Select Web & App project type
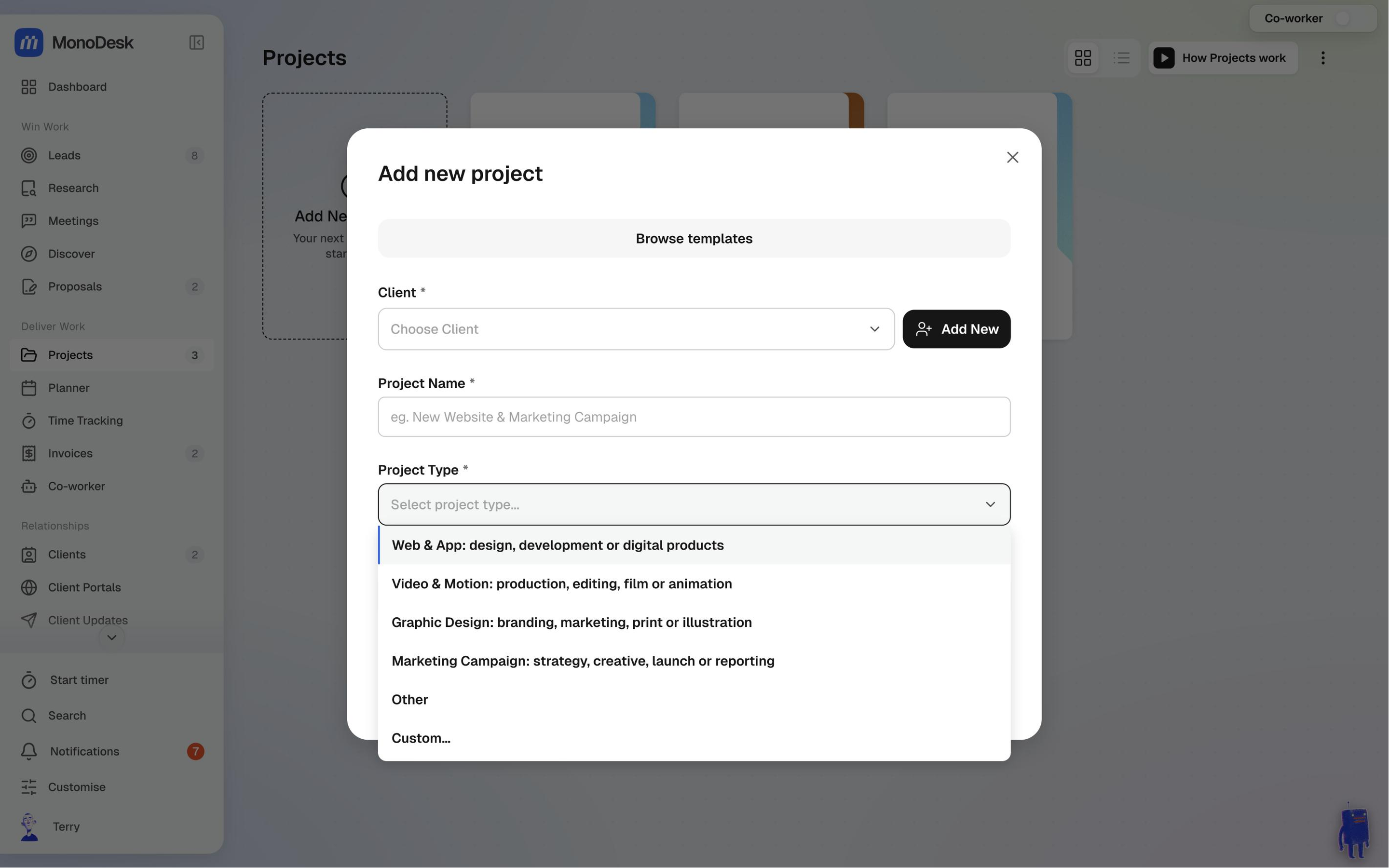The width and height of the screenshot is (1389, 868). coord(694,545)
